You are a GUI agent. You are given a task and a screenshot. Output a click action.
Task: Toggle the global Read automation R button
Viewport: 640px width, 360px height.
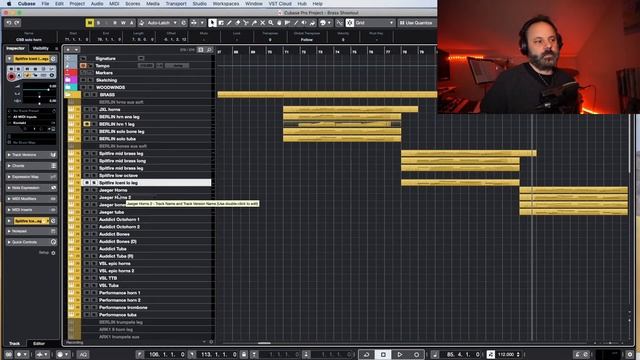coord(115,23)
